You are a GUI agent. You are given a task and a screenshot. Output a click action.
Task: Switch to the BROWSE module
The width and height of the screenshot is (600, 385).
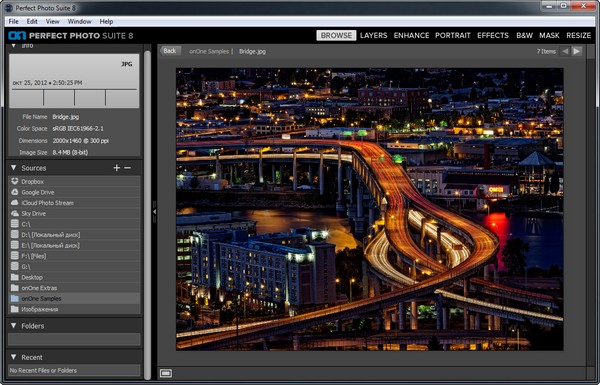pyautogui.click(x=336, y=36)
